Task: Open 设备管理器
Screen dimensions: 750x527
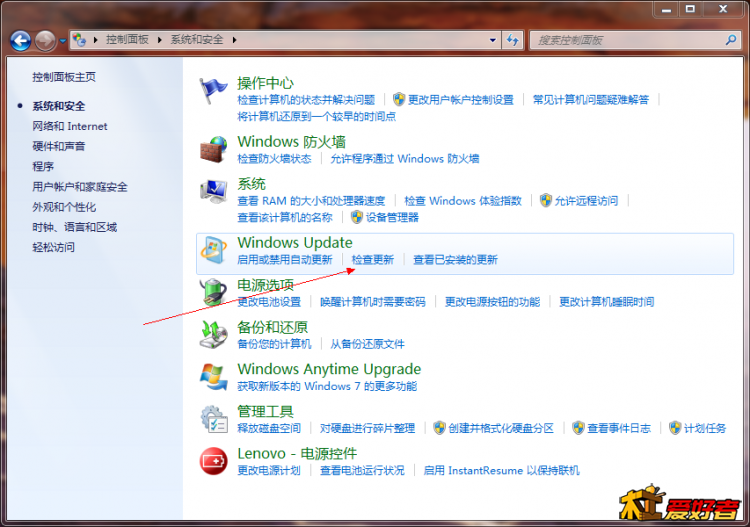Action: [x=392, y=217]
